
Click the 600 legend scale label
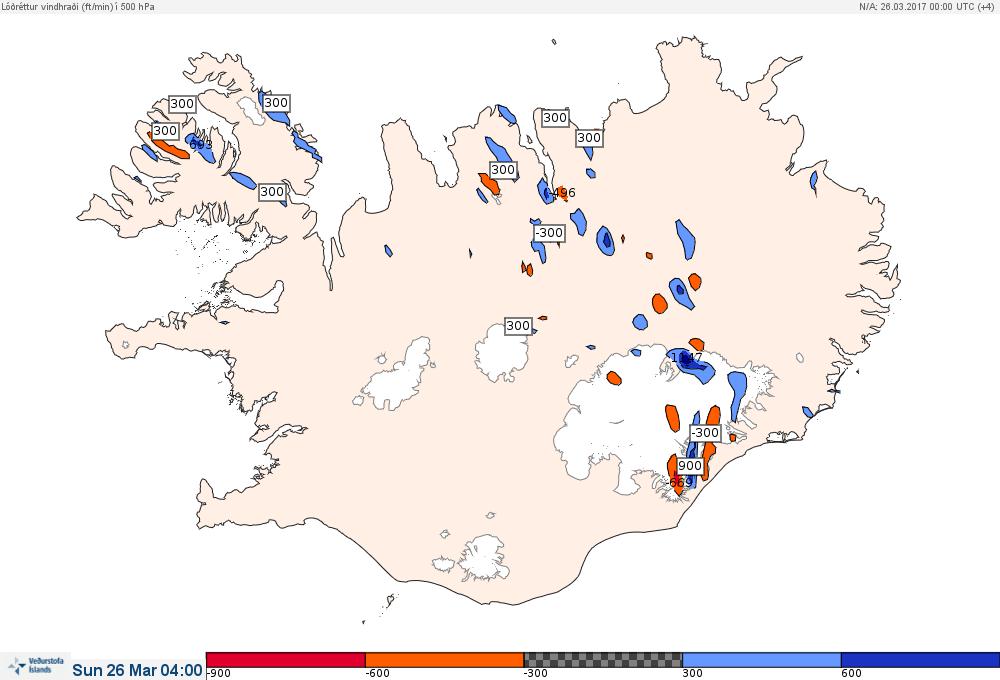pyautogui.click(x=851, y=674)
